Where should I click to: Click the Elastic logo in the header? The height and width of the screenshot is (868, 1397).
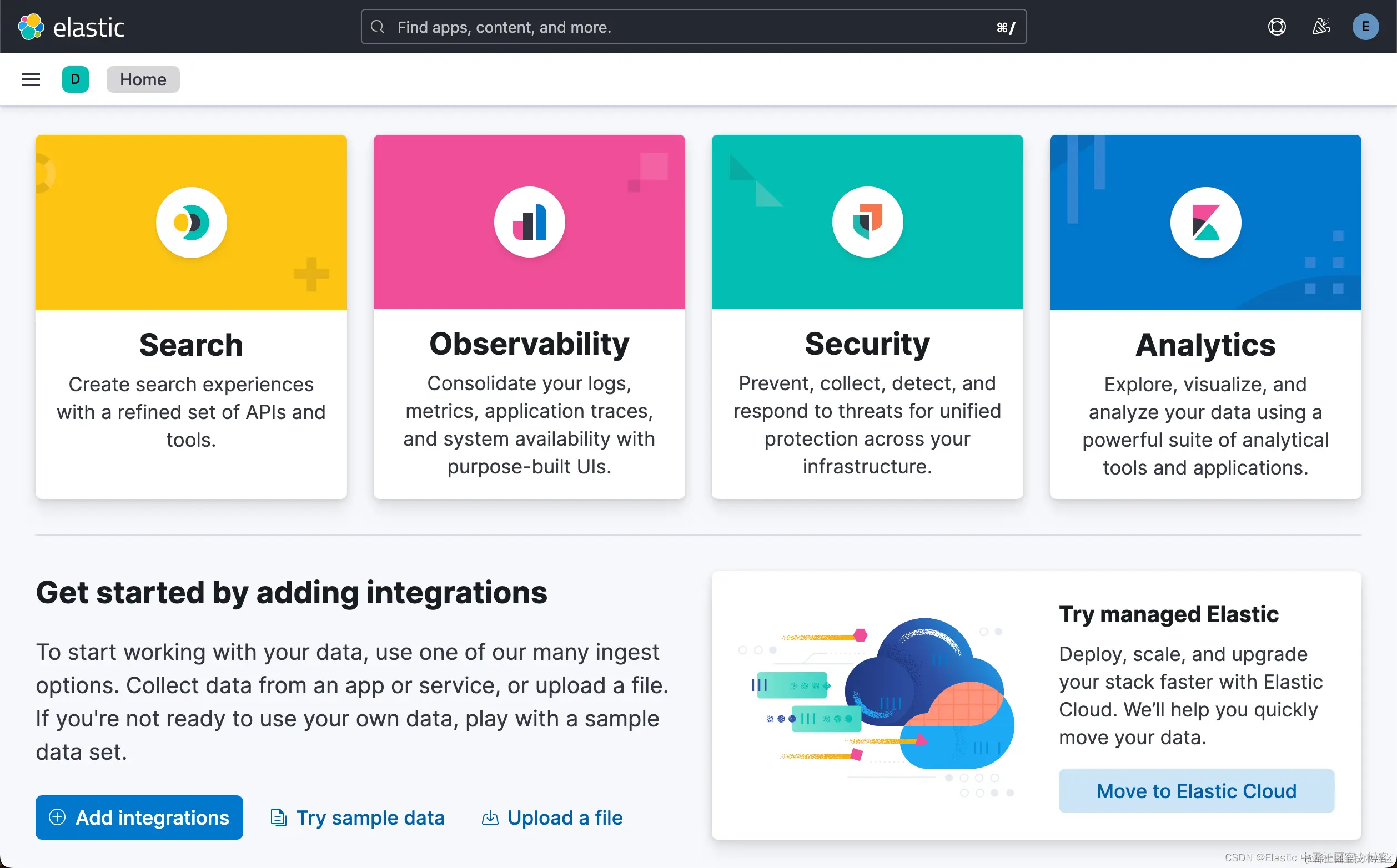(x=71, y=27)
